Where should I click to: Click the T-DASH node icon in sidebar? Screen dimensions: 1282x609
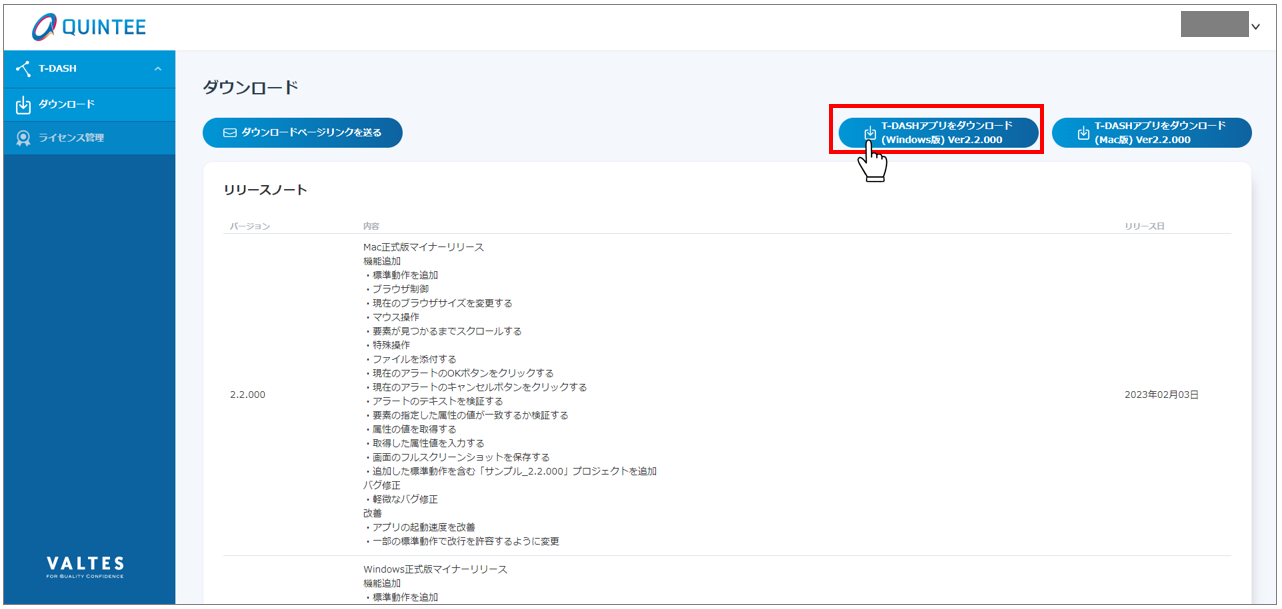click(x=24, y=69)
